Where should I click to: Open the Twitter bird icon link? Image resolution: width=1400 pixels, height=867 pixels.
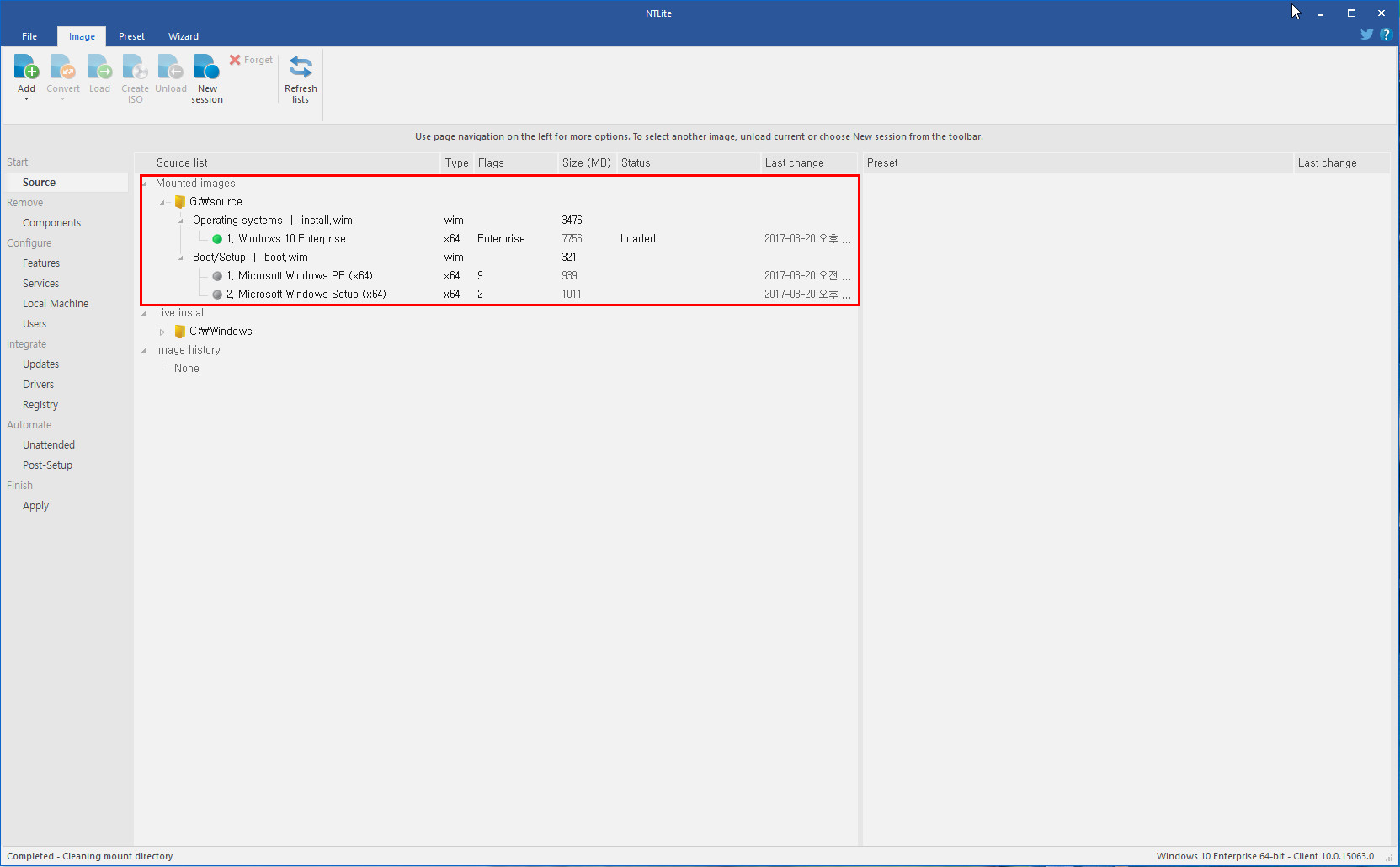point(1367,35)
